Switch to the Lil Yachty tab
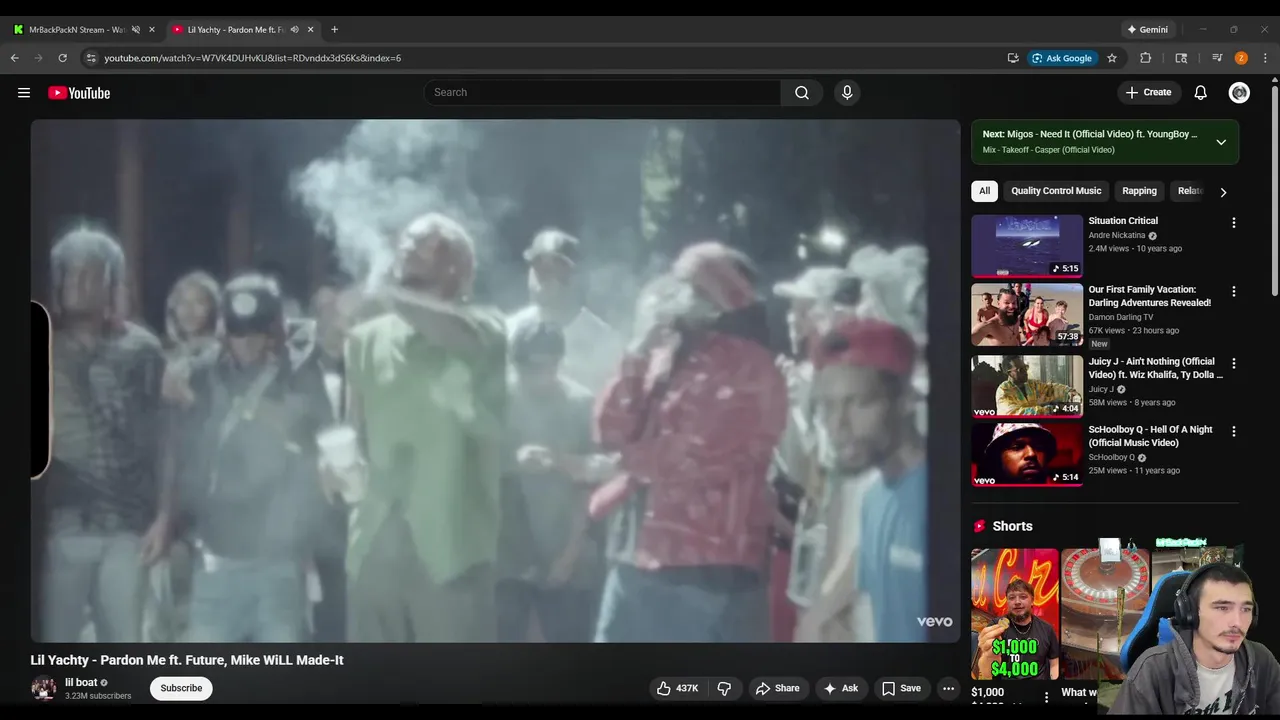 pos(236,30)
